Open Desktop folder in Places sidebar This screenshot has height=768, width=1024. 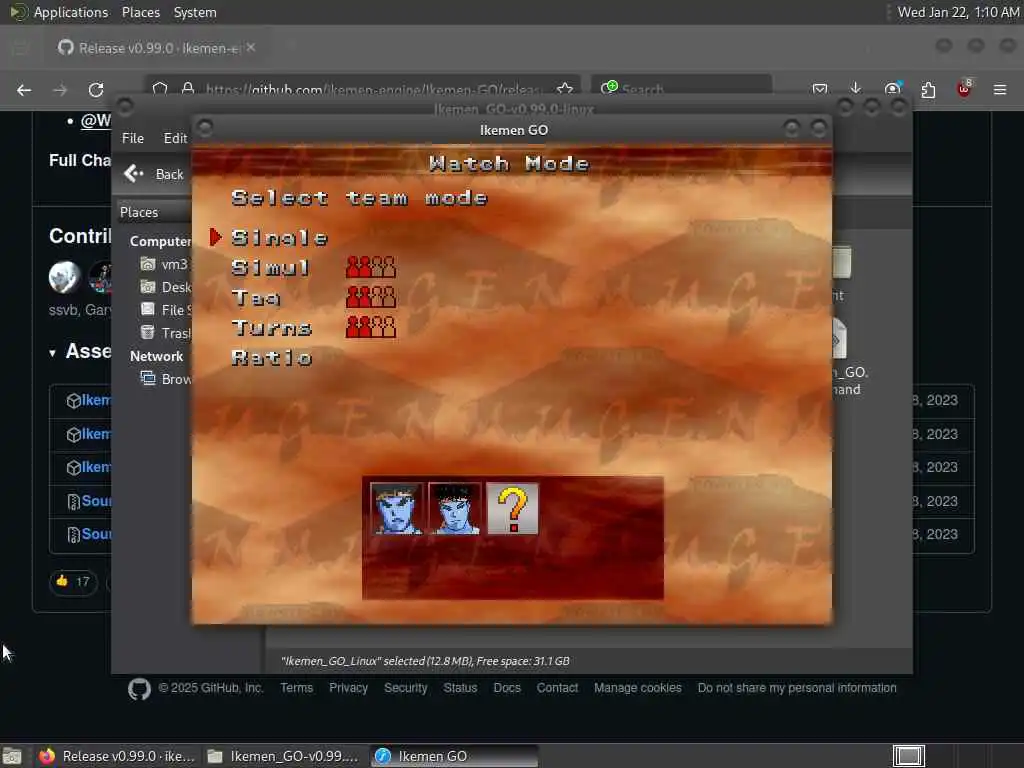click(166, 287)
